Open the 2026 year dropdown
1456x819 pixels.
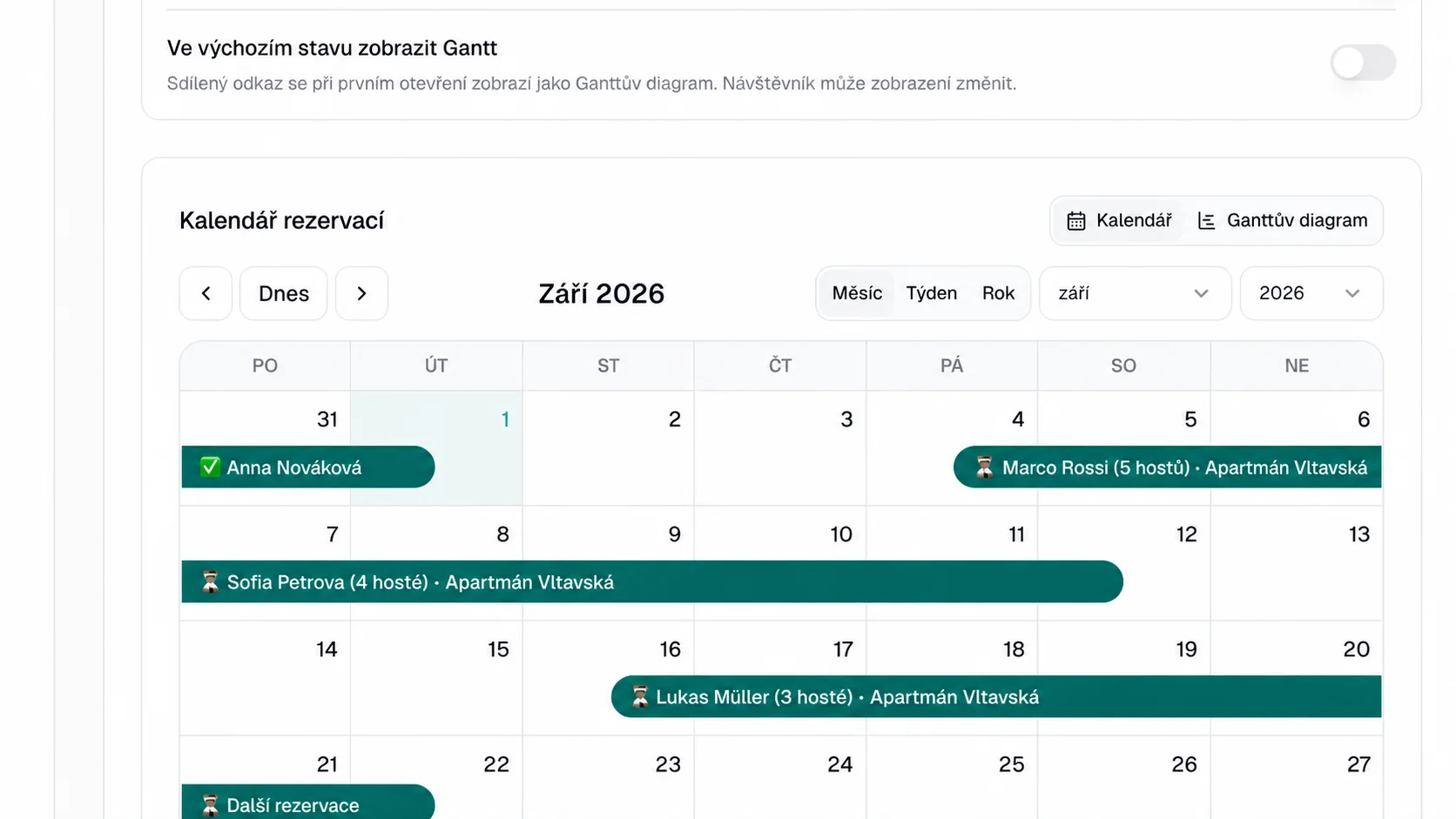point(1311,293)
